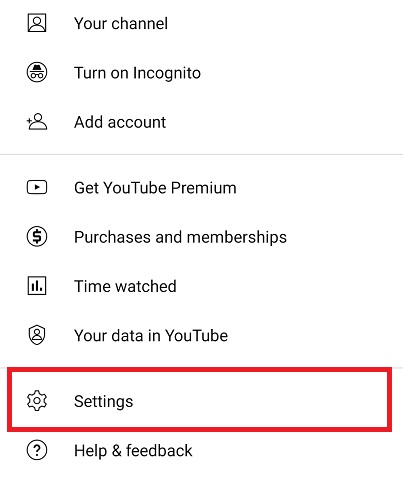Choose Add account
Screen dimensions: 403x482
coord(201,122)
